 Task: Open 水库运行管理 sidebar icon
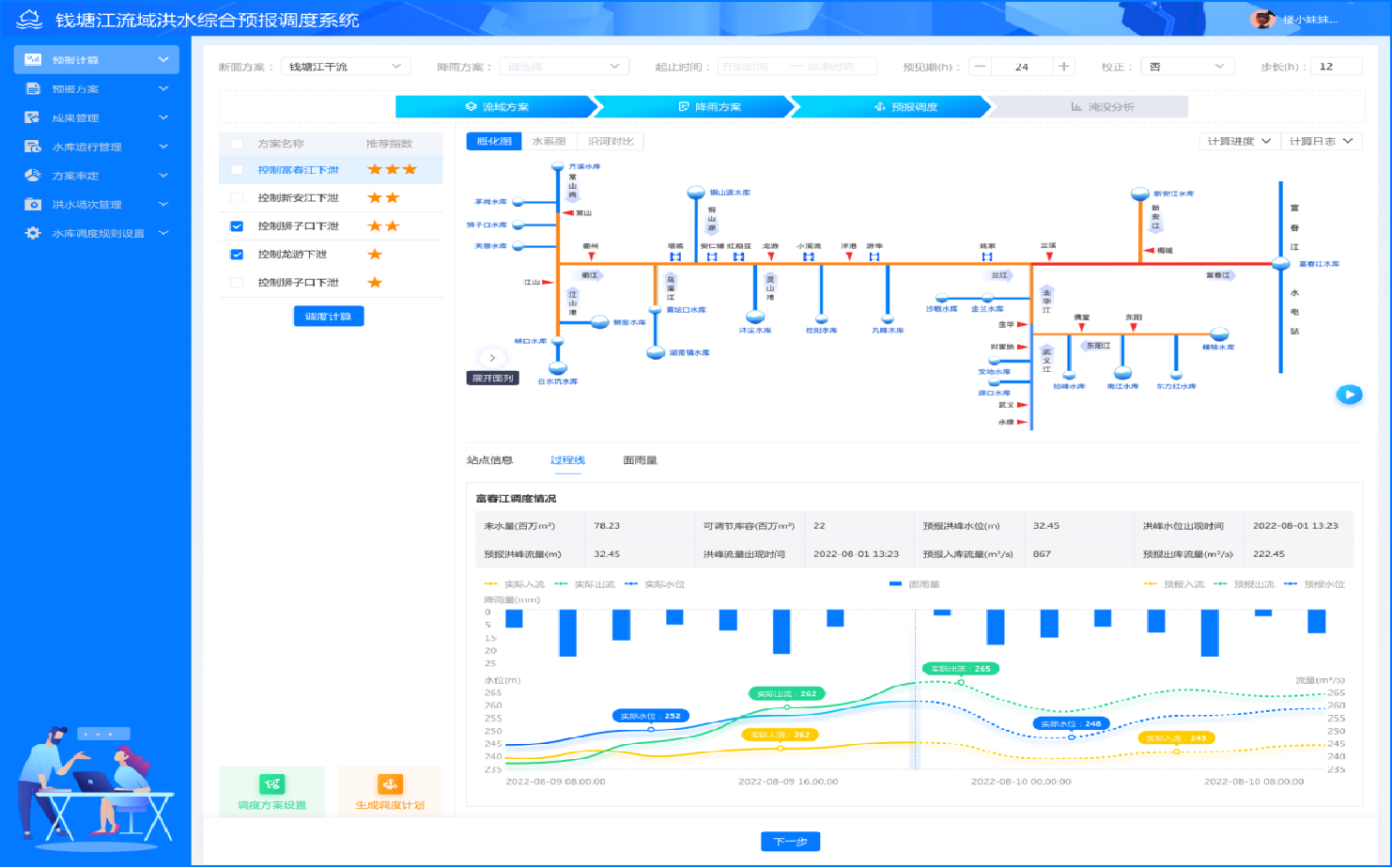click(x=33, y=147)
